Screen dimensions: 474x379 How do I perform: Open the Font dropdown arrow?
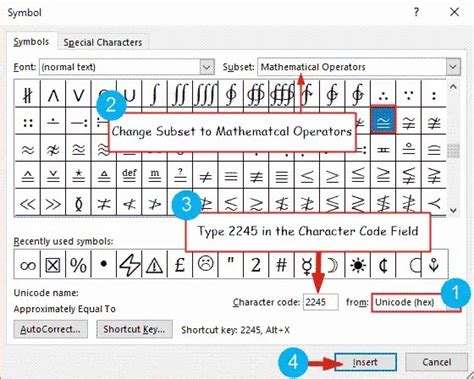[207, 67]
